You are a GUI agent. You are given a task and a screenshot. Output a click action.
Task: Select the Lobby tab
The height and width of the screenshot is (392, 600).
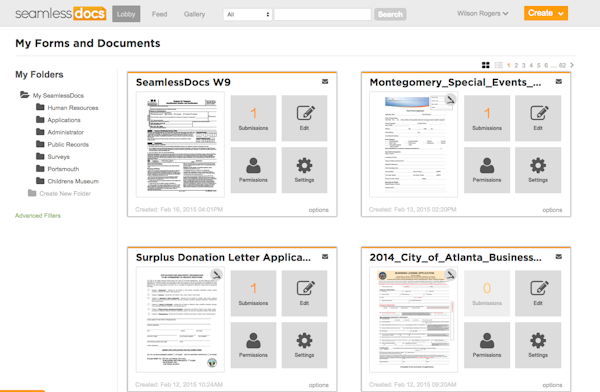(126, 14)
